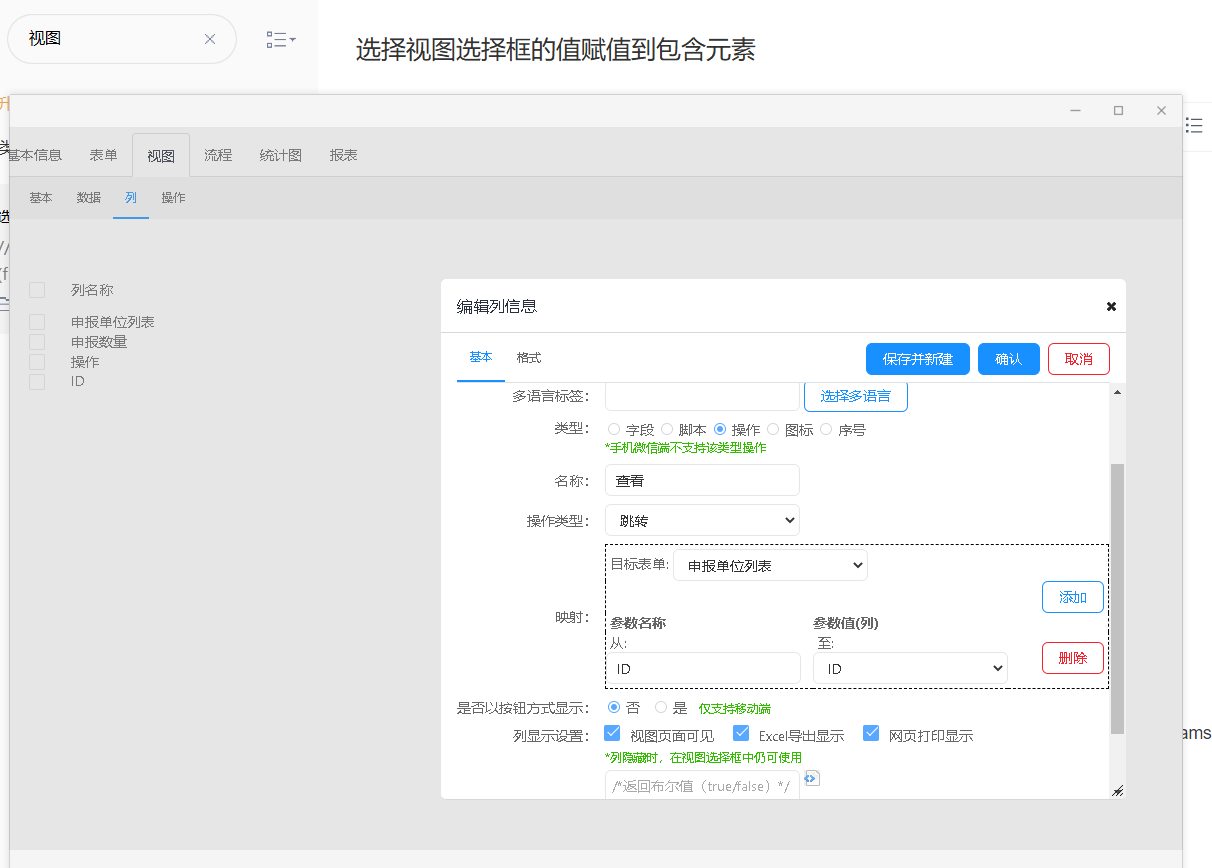Click the scrollbar up arrow in dialog
The image size is (1212, 868).
click(1117, 391)
